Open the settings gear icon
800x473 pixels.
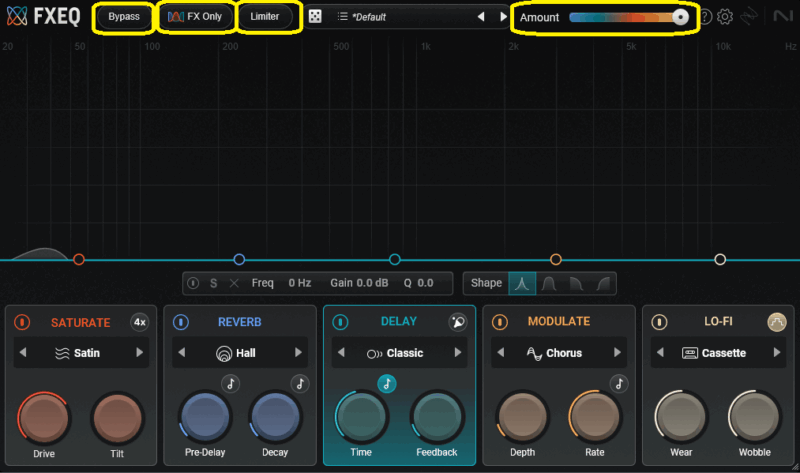725,17
